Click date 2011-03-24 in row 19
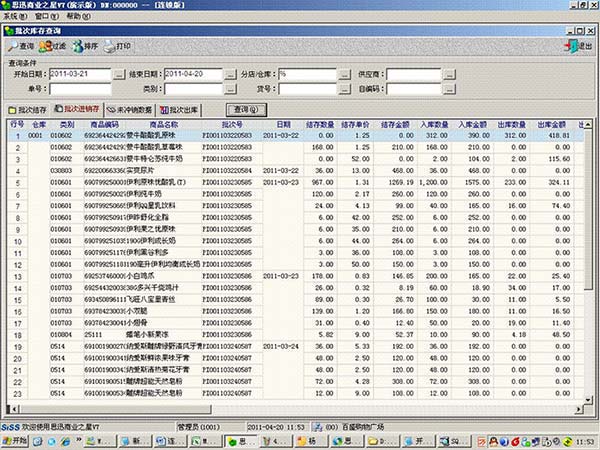This screenshot has width=600, height=450. click(281, 346)
